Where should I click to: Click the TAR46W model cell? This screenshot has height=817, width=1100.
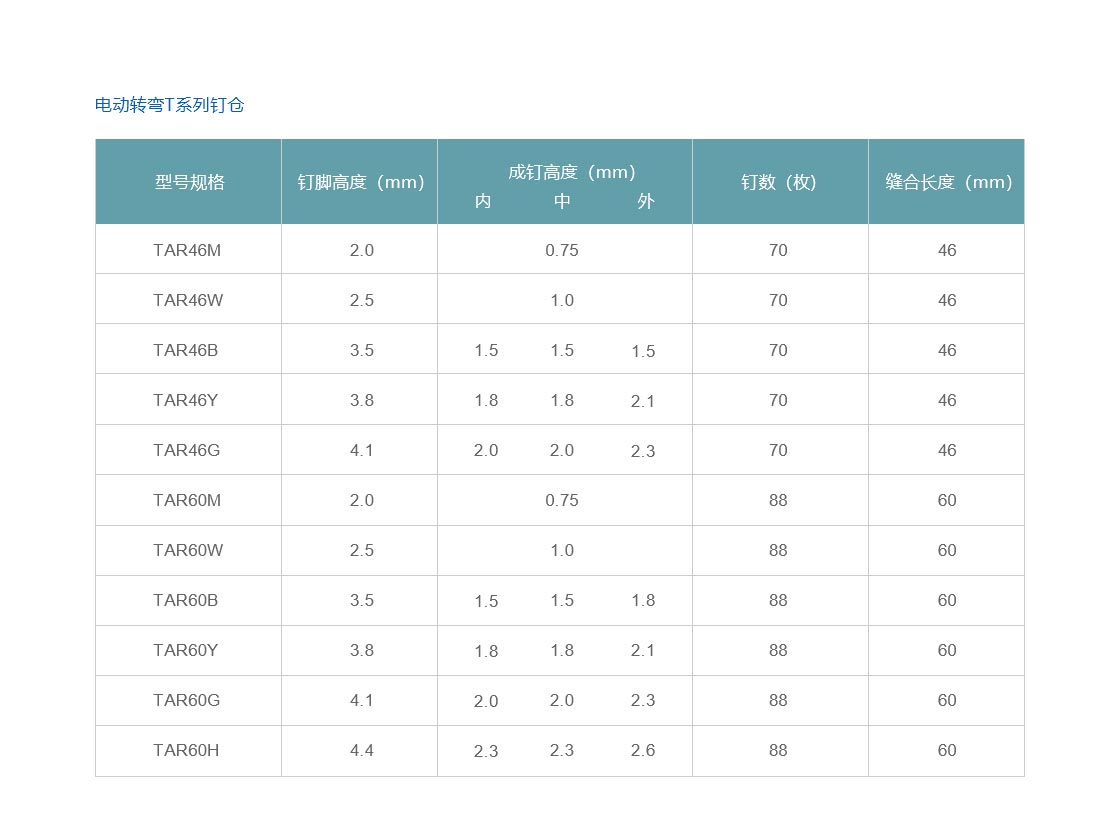[x=188, y=300]
